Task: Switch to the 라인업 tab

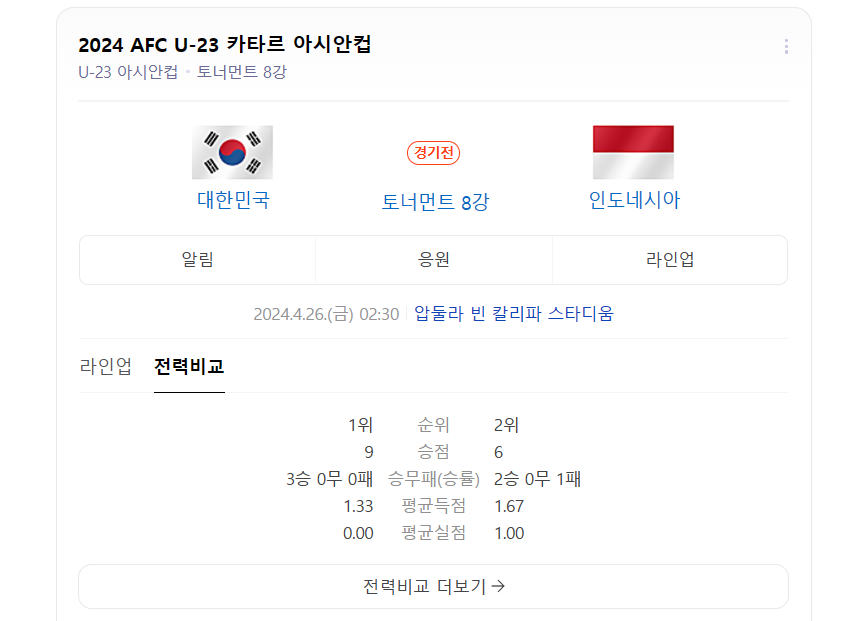Action: pyautogui.click(x=108, y=367)
